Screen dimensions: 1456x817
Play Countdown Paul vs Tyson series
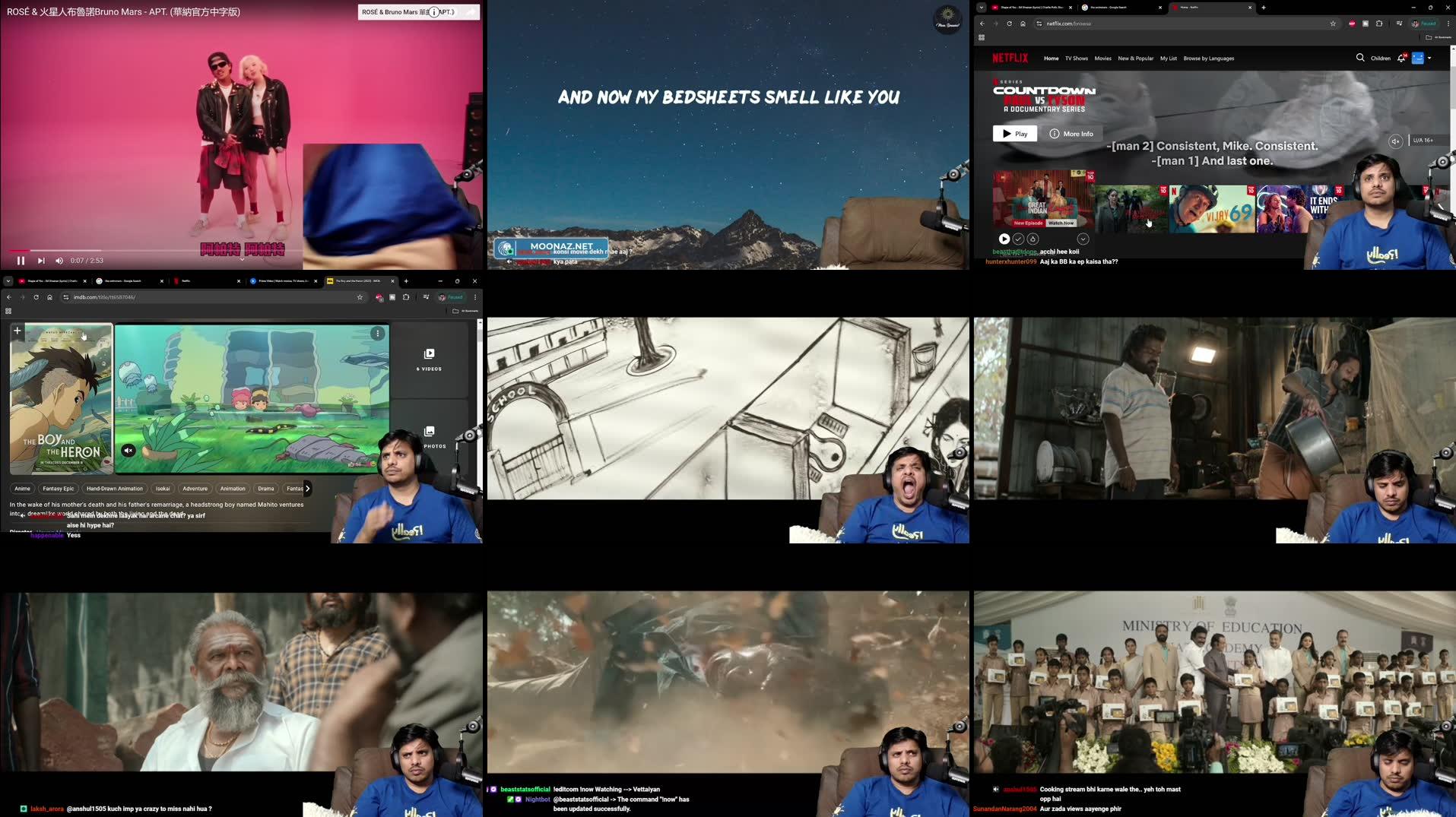pos(1014,134)
